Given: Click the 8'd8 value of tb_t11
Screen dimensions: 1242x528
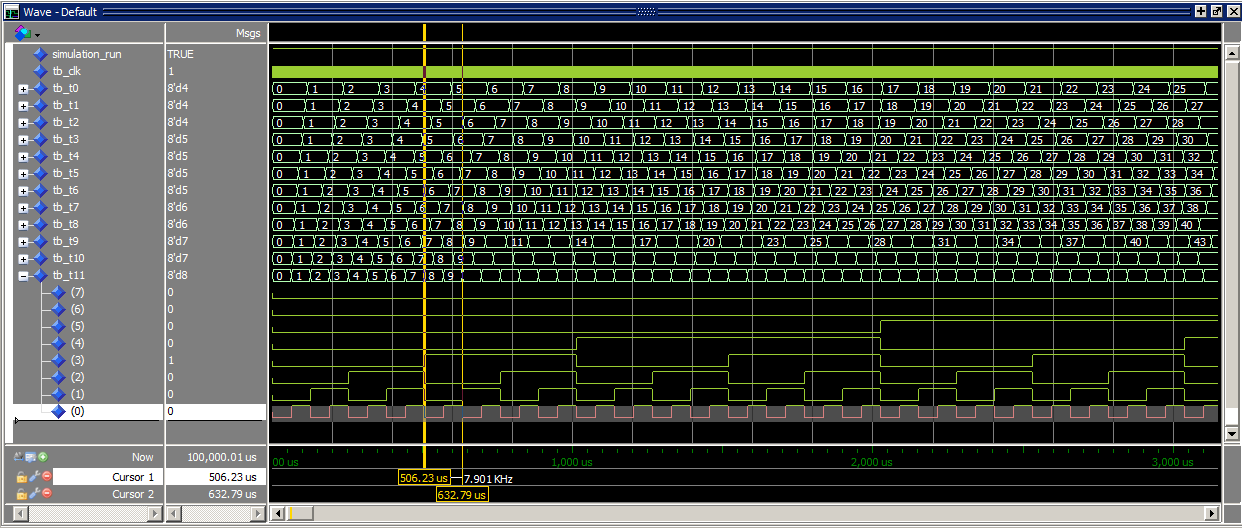Looking at the screenshot, I should click(x=178, y=275).
